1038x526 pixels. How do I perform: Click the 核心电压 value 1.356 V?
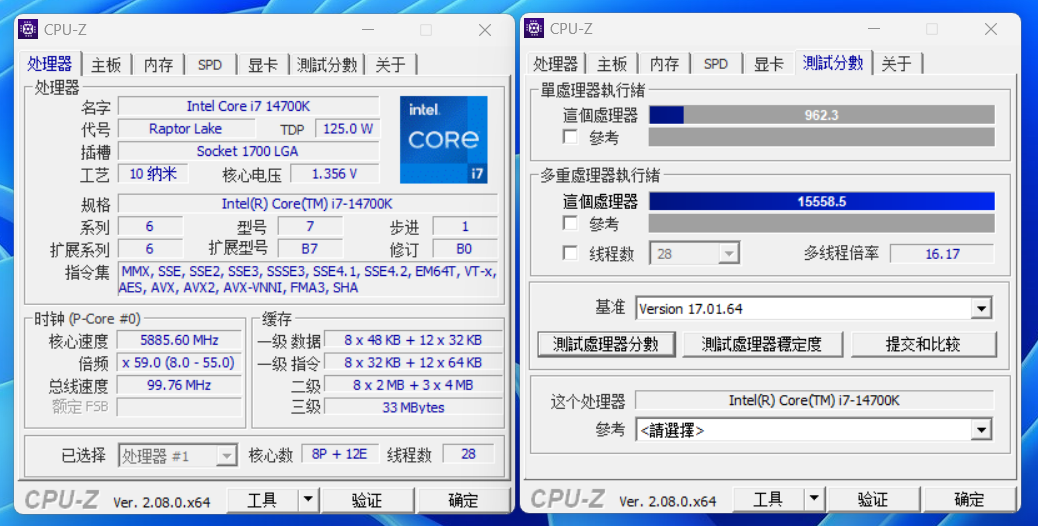click(x=334, y=174)
